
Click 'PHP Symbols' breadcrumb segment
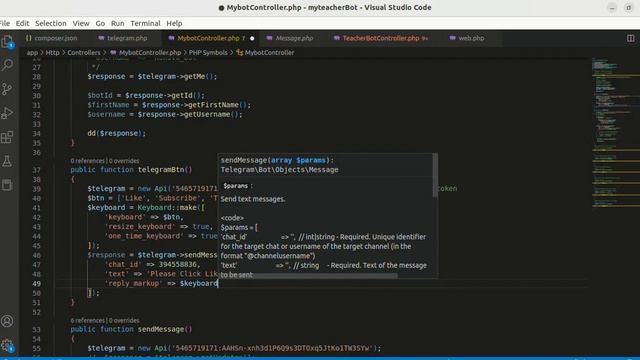tap(208, 52)
